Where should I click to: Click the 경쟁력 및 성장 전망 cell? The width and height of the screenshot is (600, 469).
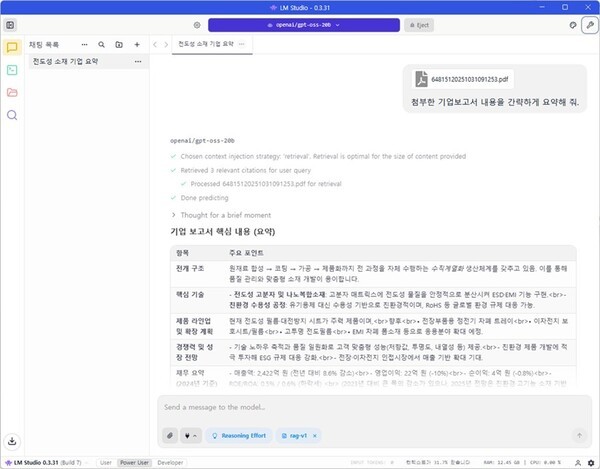[194, 352]
